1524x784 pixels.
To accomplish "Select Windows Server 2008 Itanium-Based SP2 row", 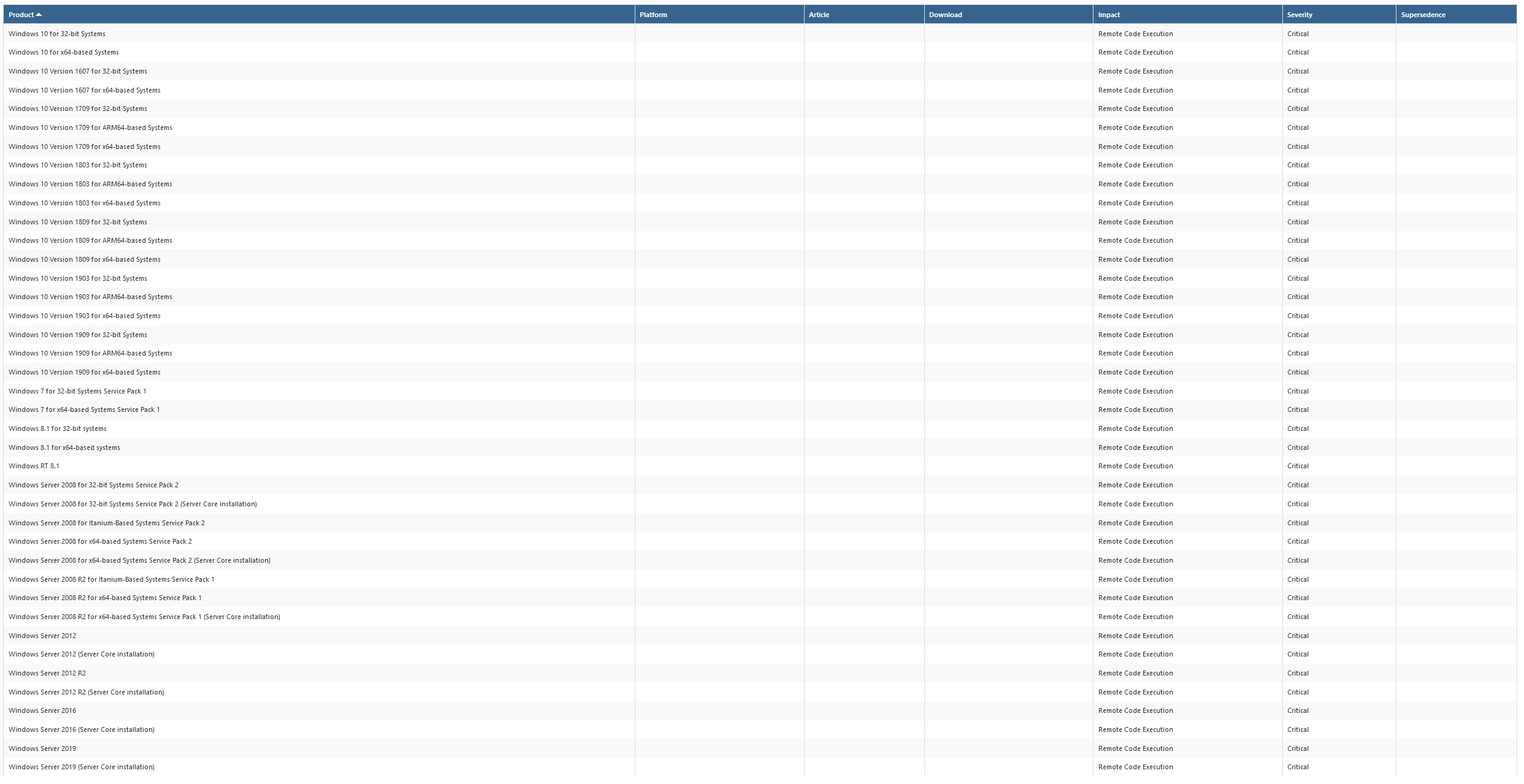I will click(107, 523).
